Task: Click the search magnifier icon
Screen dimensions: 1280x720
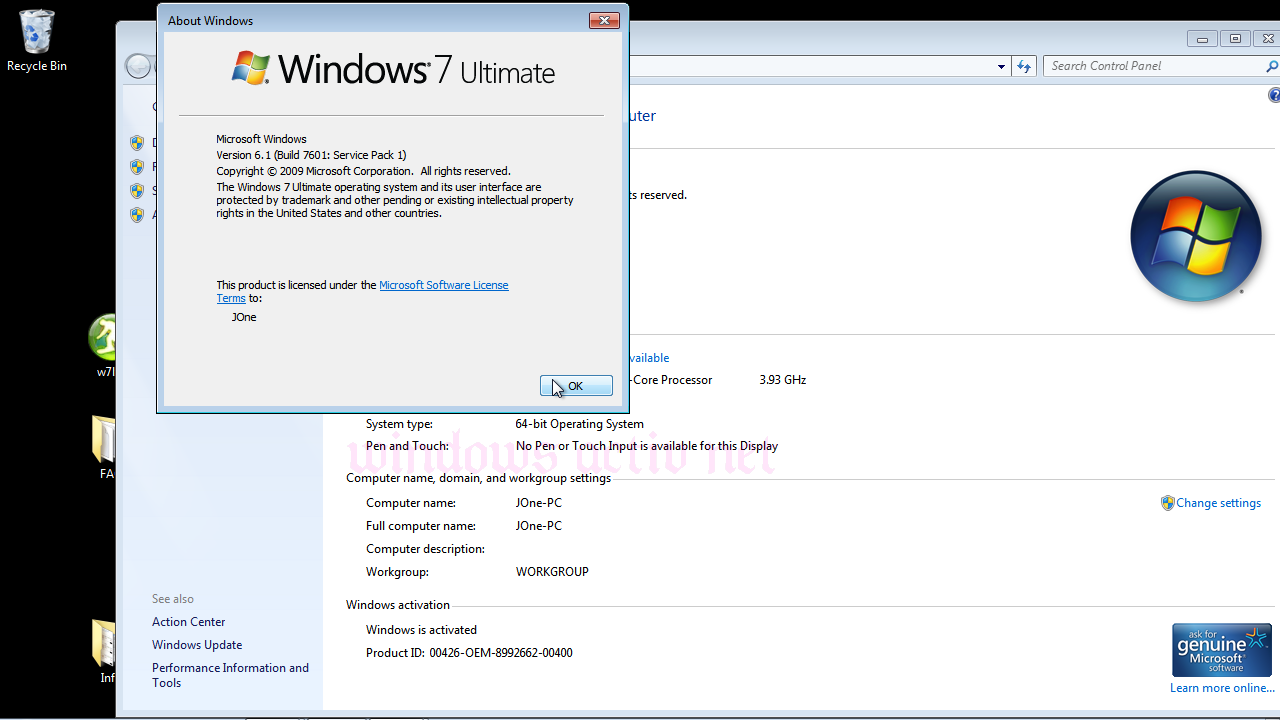Action: [1272, 66]
